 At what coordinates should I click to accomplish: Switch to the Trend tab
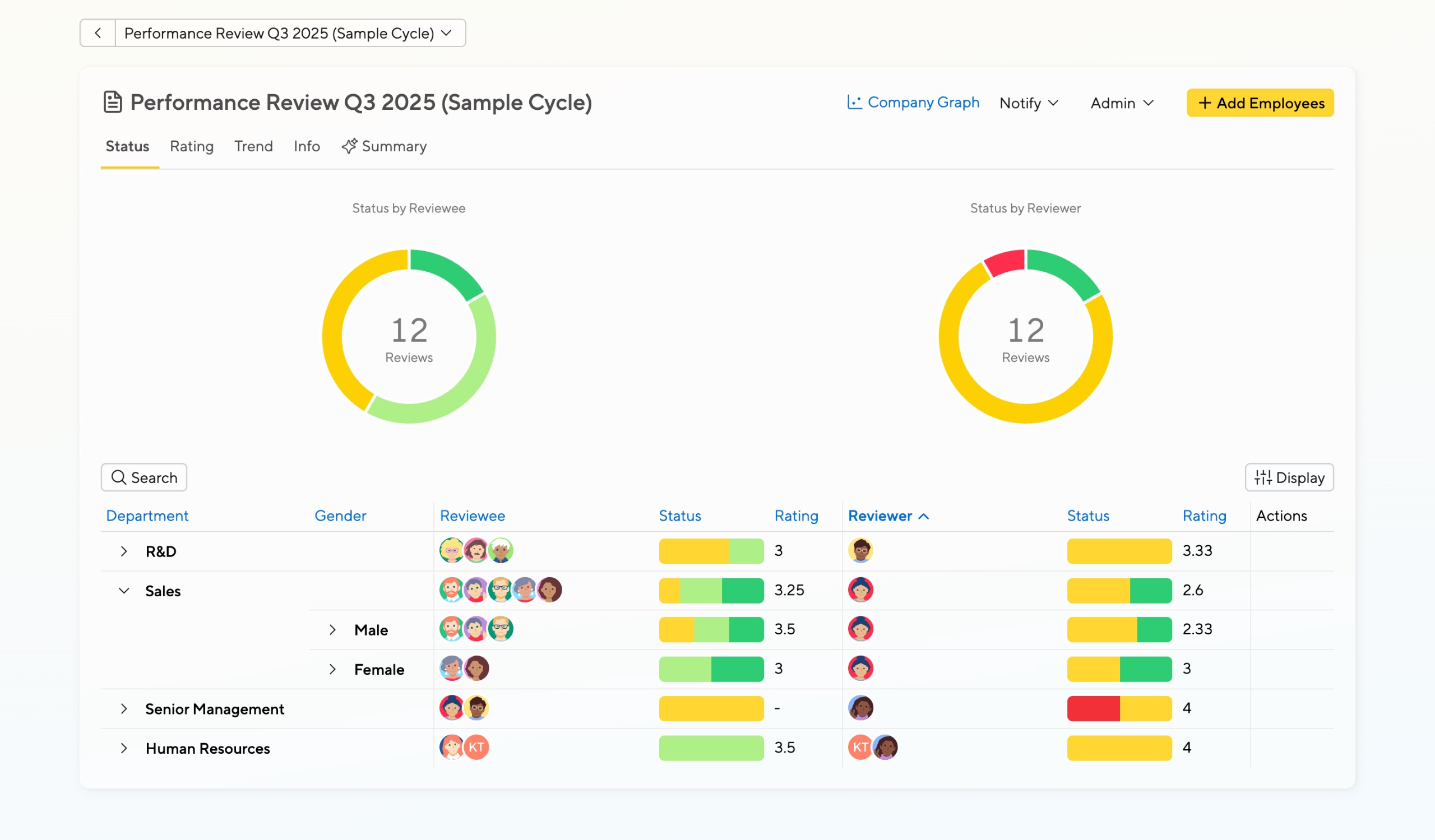click(x=253, y=146)
